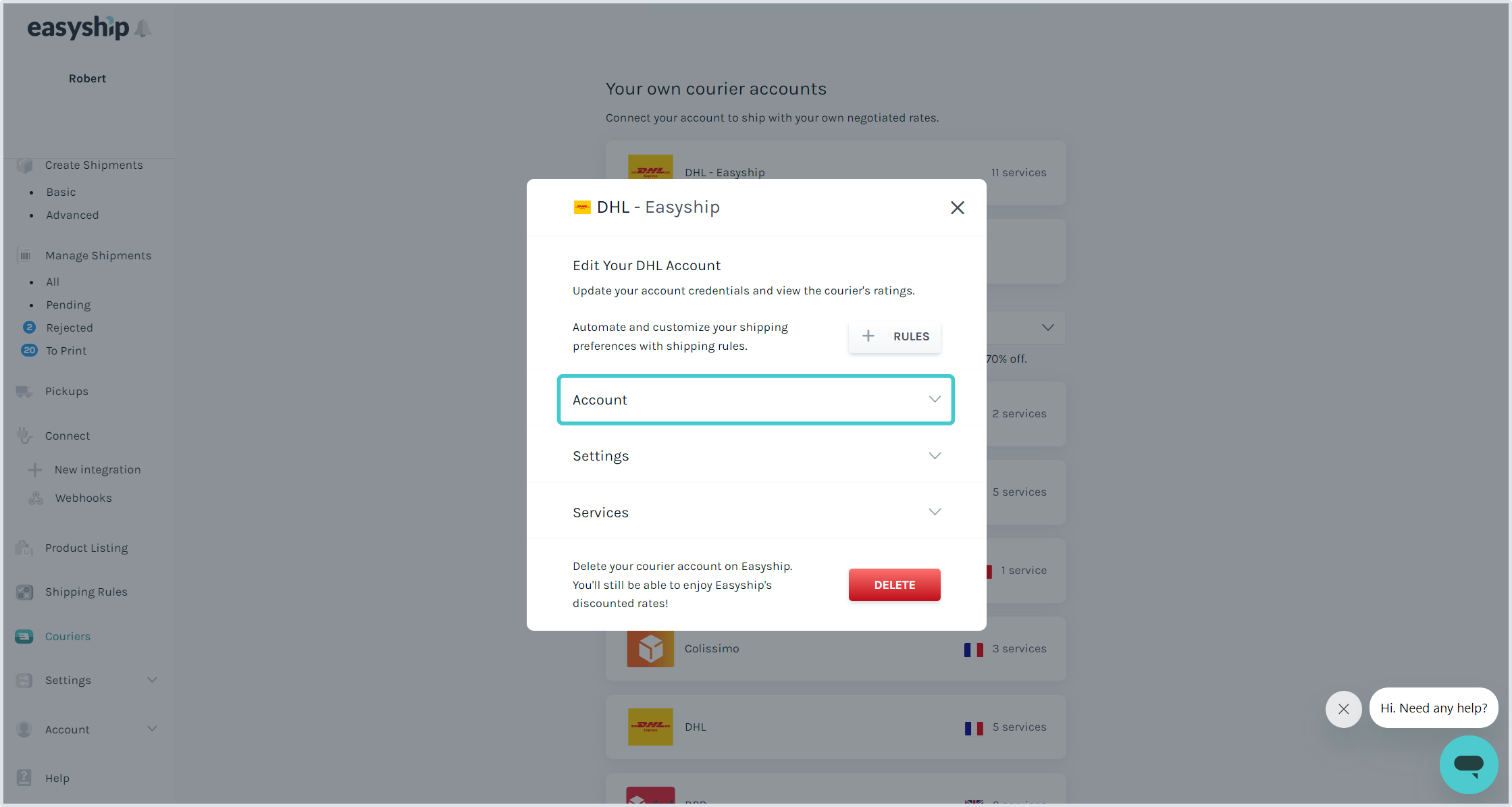Viewport: 1512px width, 807px height.
Task: Expand the Account section in dialog
Action: click(x=756, y=400)
